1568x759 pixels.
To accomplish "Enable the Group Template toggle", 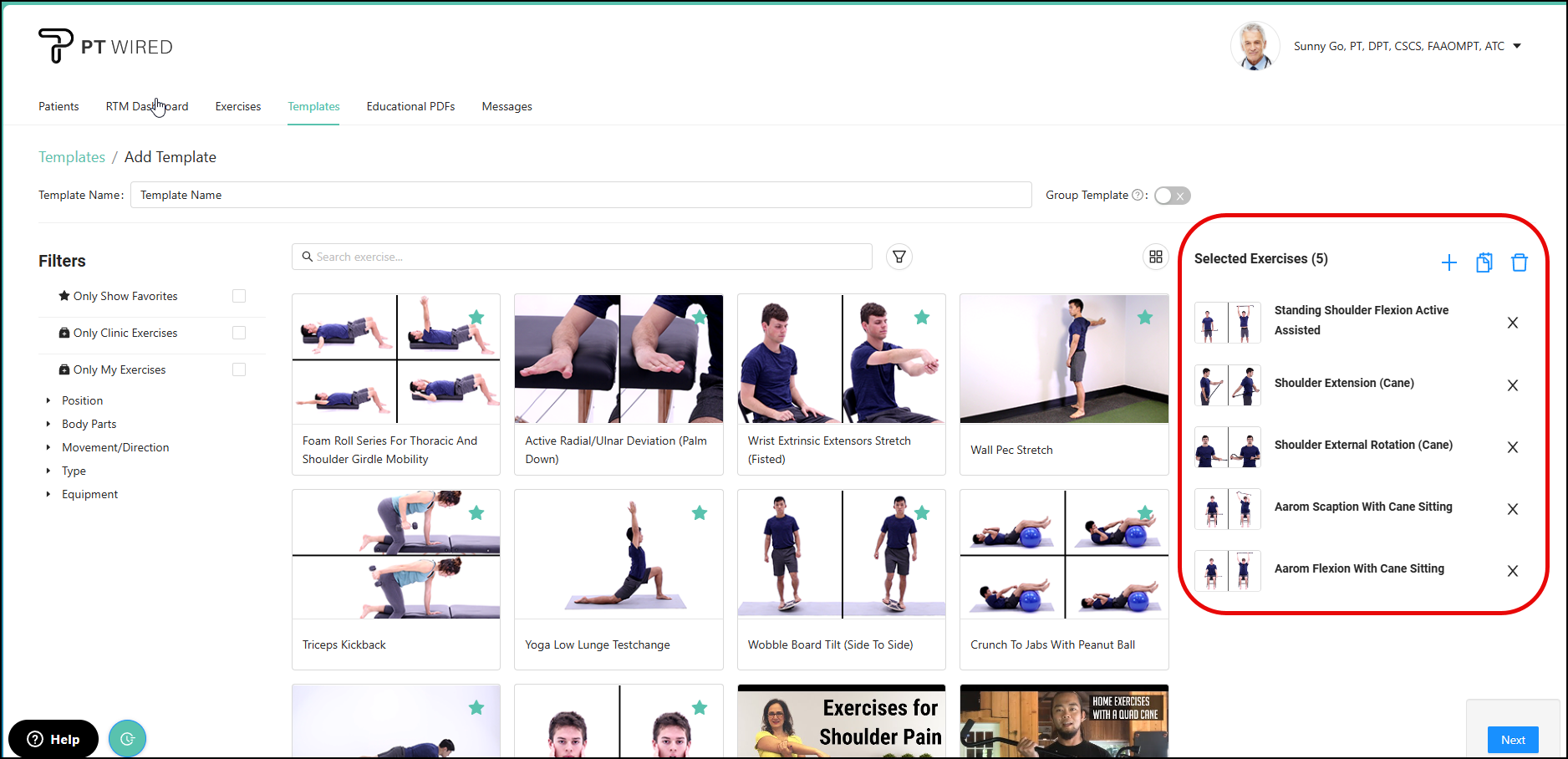I will point(1172,196).
